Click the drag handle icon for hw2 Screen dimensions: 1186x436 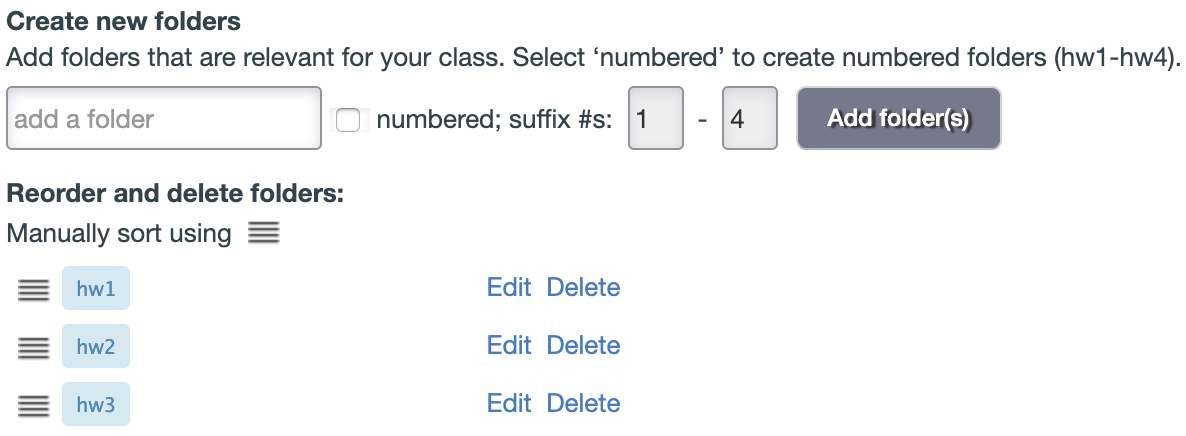pyautogui.click(x=33, y=347)
